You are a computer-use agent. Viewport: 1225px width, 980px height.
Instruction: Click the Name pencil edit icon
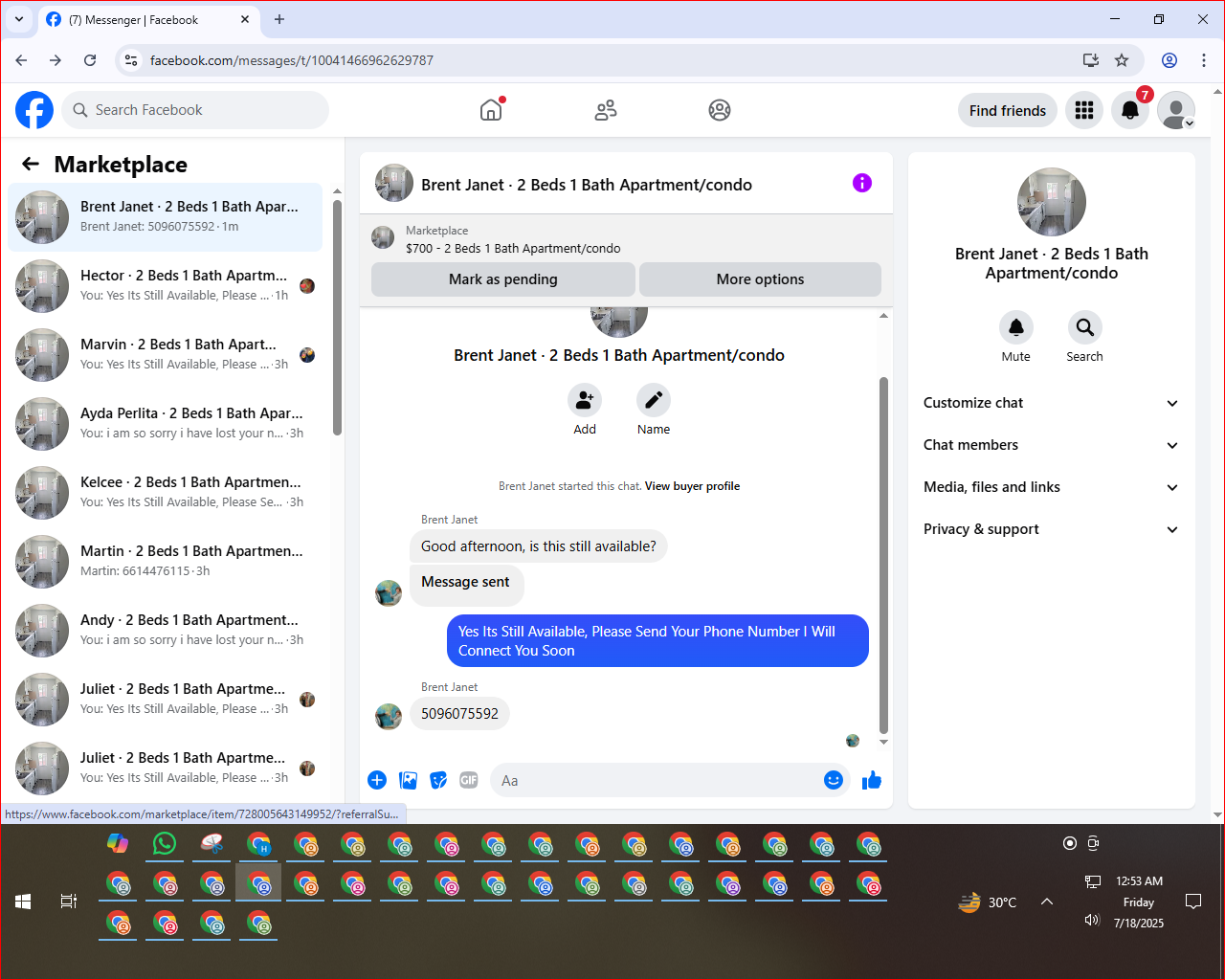[x=654, y=400]
